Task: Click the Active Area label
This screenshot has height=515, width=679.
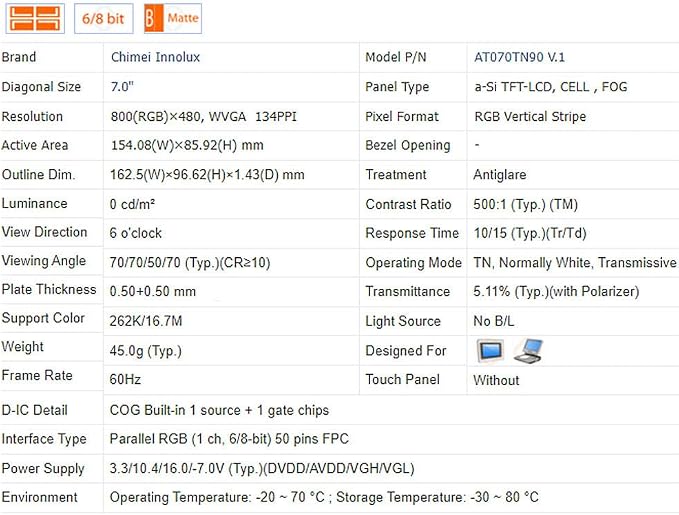Action: 35,145
